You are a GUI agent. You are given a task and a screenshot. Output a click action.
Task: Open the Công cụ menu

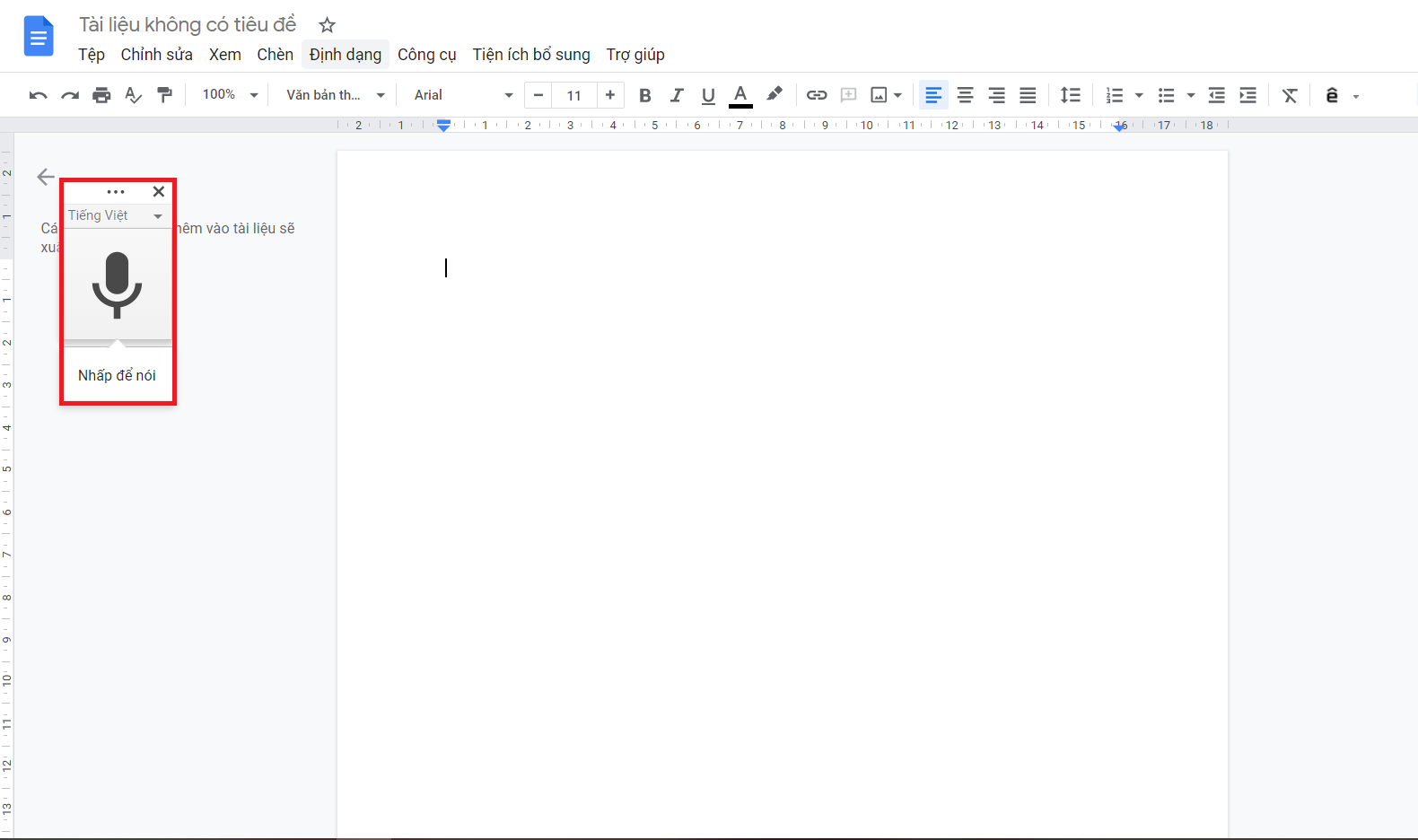(x=427, y=55)
